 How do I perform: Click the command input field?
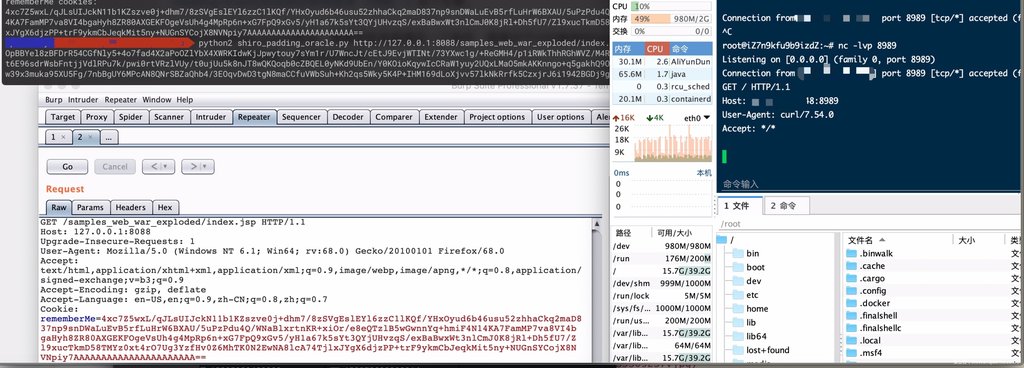870,185
